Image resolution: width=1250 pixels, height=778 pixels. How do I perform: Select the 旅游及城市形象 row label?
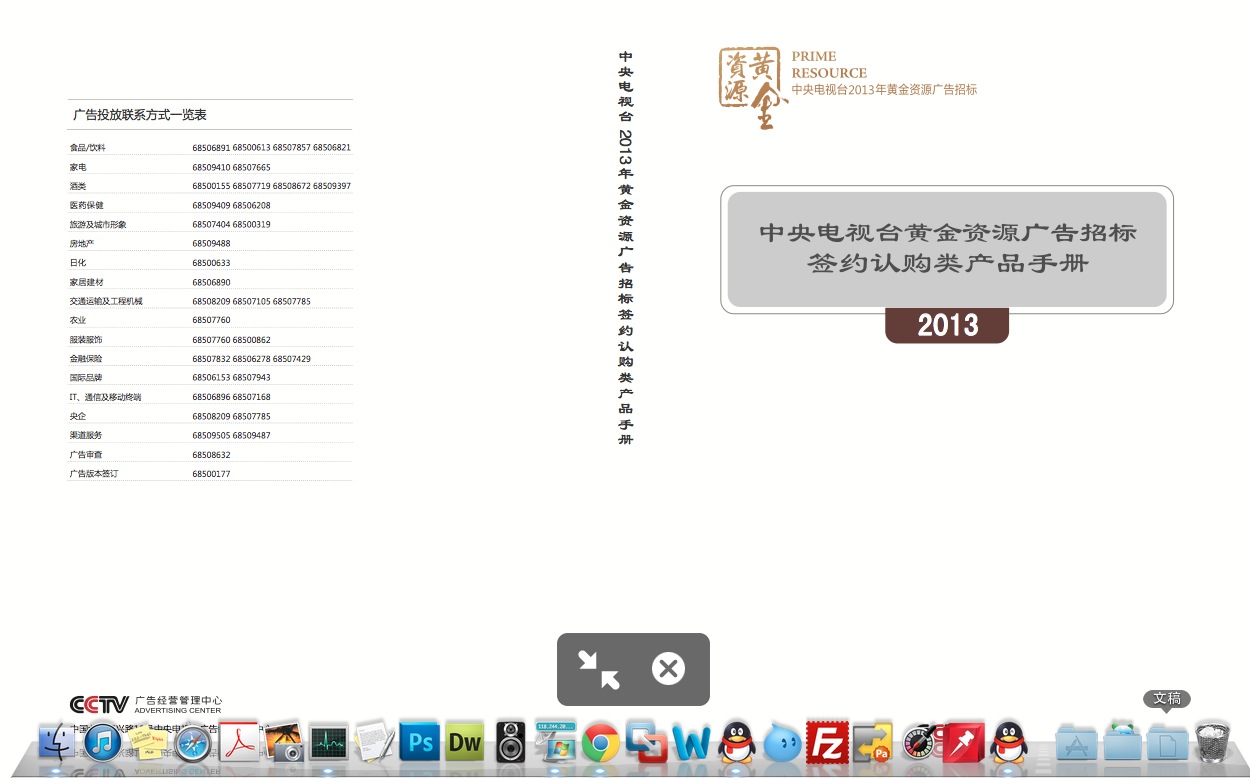[x=98, y=224]
